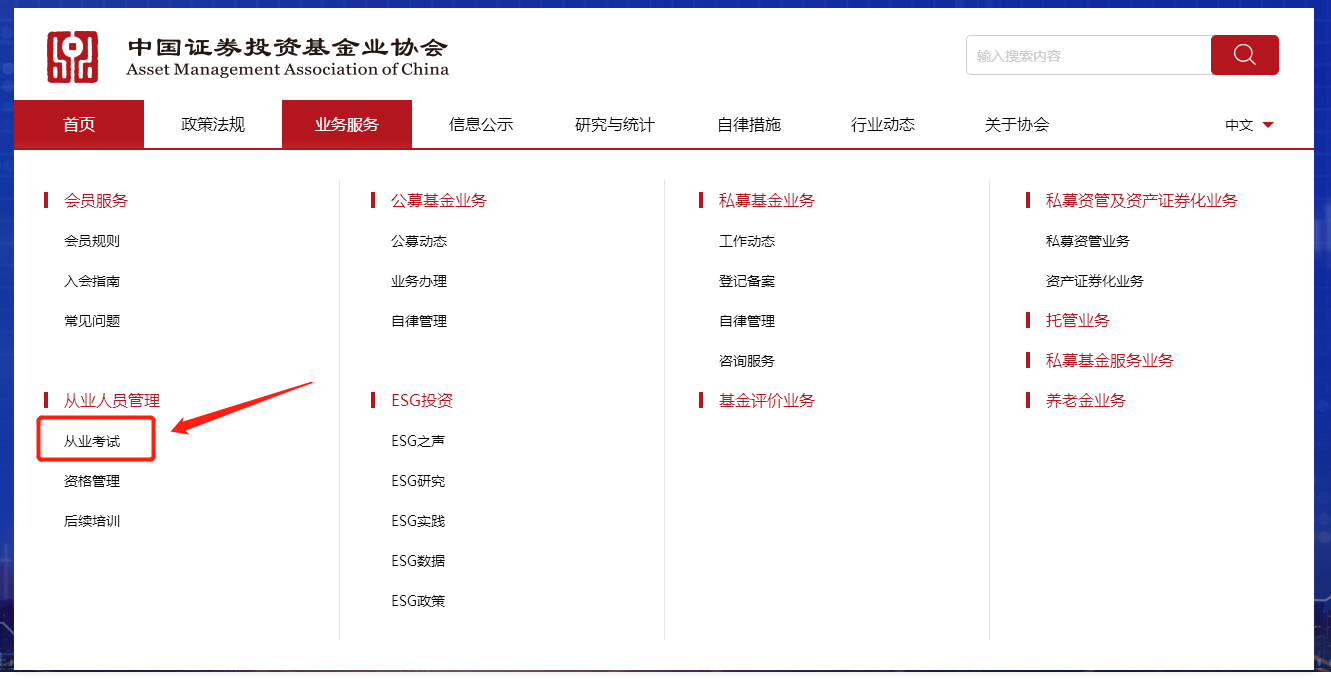Select ESG数据 from the ESG list
Screen dimensions: 1331x679
417,560
